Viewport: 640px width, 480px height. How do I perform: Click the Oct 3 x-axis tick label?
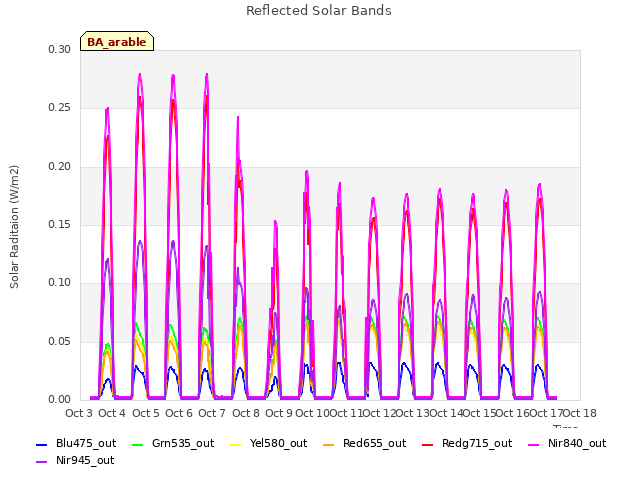point(79,413)
